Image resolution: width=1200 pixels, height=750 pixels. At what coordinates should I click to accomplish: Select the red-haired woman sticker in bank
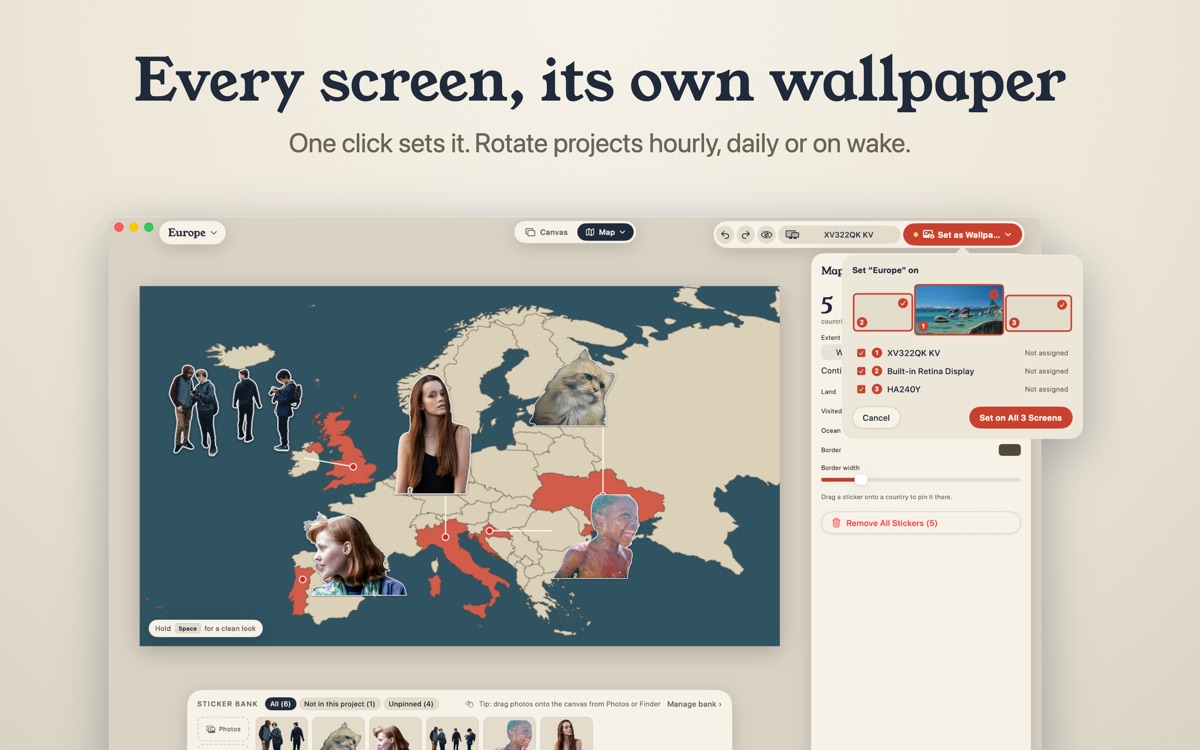coord(396,733)
